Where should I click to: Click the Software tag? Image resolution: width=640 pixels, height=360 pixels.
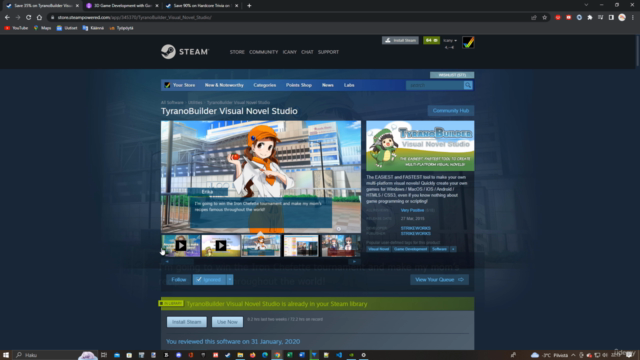[440, 249]
